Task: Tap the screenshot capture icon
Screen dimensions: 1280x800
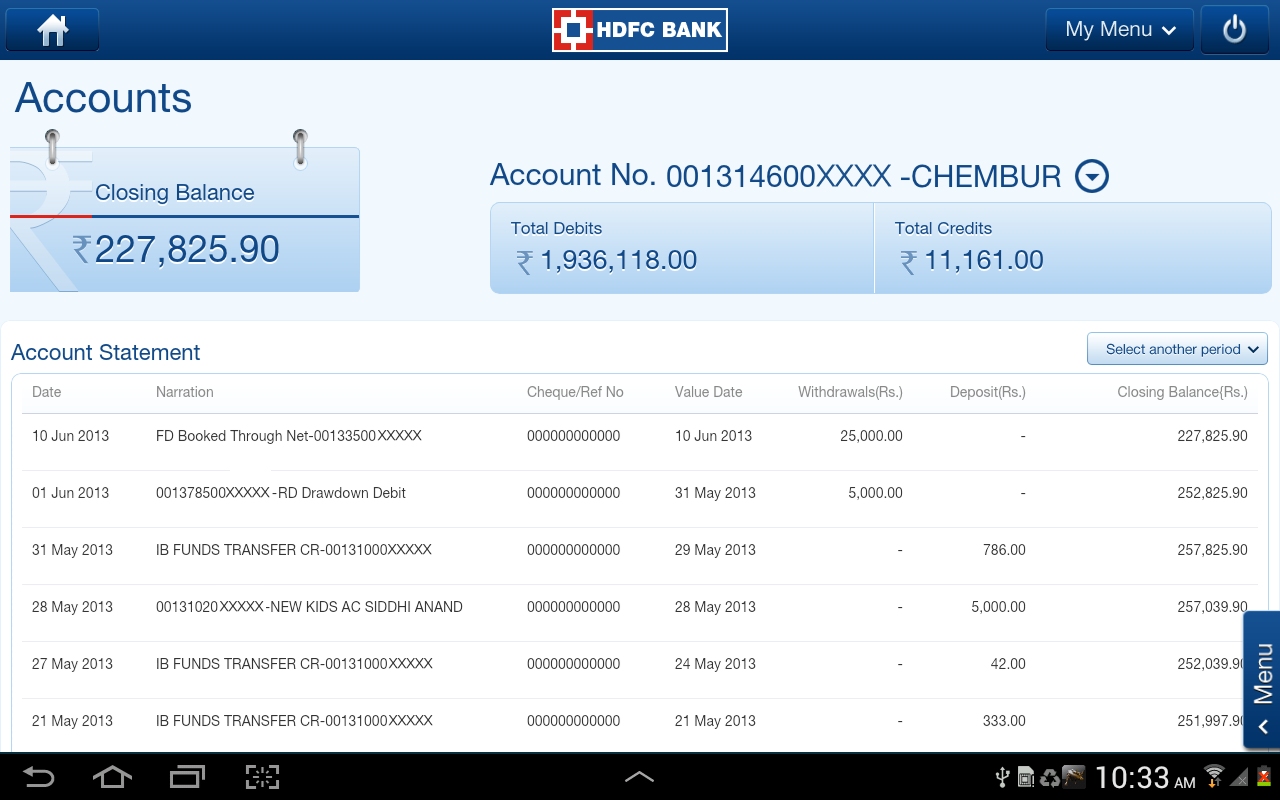Action: point(262,777)
